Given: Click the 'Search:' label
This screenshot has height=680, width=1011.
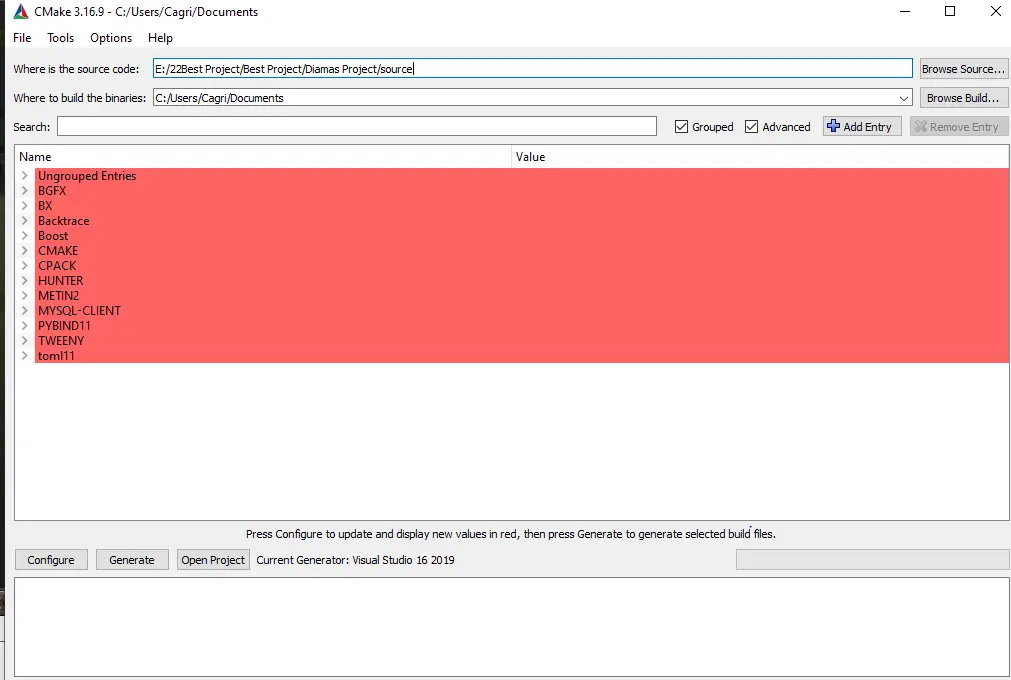Looking at the screenshot, I should coord(32,127).
